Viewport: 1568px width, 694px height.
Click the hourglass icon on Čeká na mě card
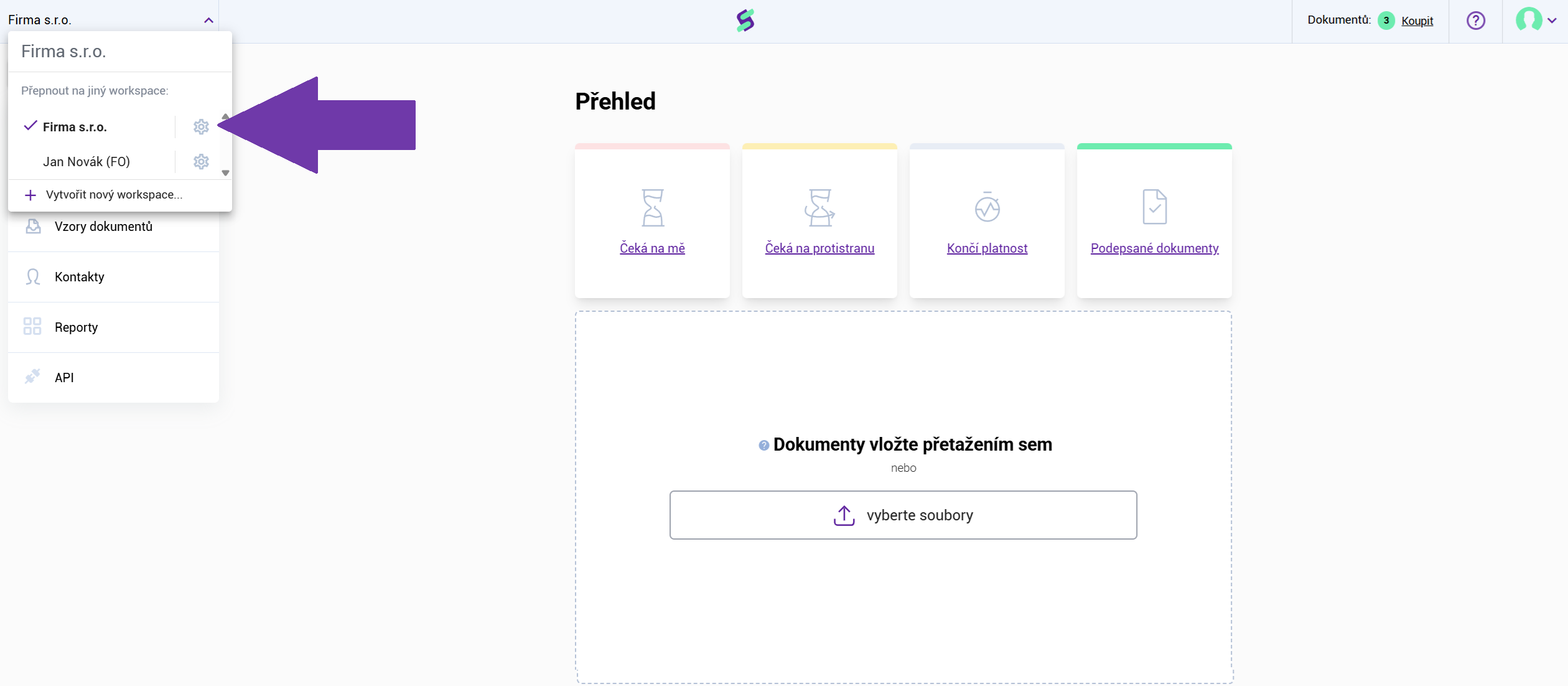click(x=652, y=208)
